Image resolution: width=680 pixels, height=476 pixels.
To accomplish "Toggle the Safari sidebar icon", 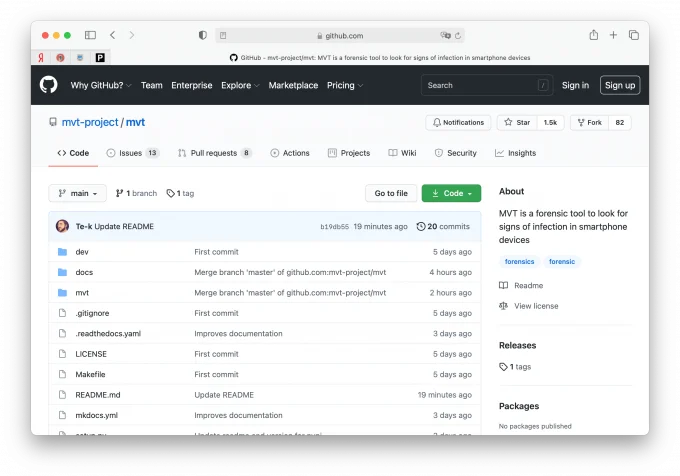I will 90,35.
